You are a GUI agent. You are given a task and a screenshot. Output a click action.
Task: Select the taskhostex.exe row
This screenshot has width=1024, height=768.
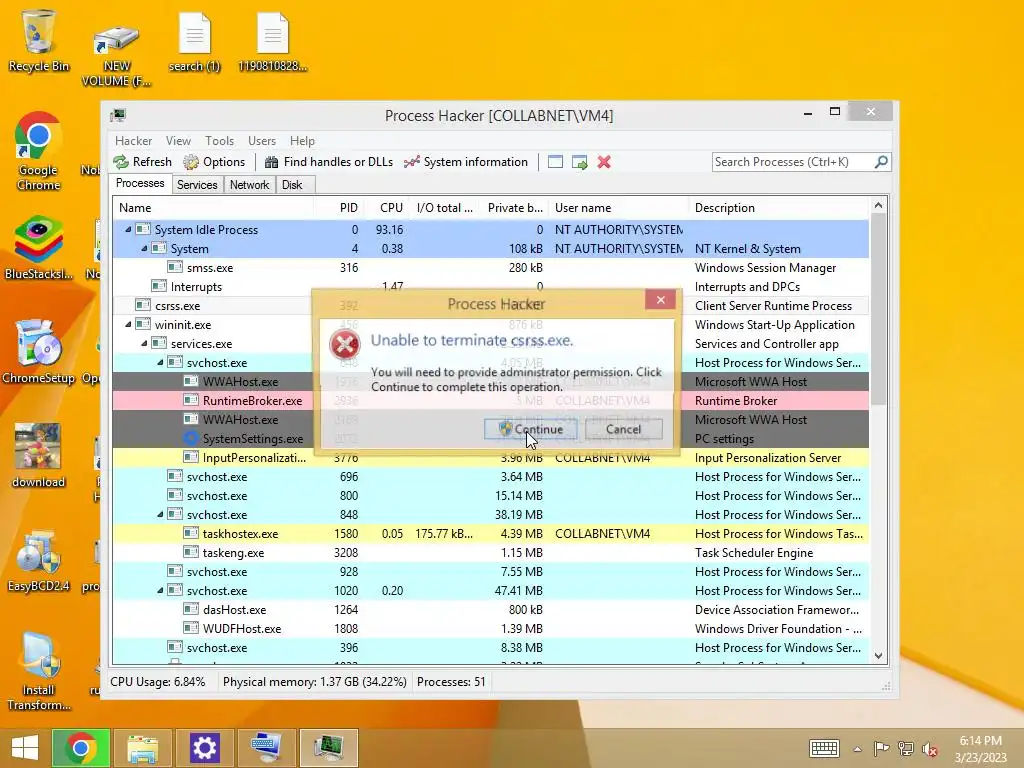coord(490,534)
